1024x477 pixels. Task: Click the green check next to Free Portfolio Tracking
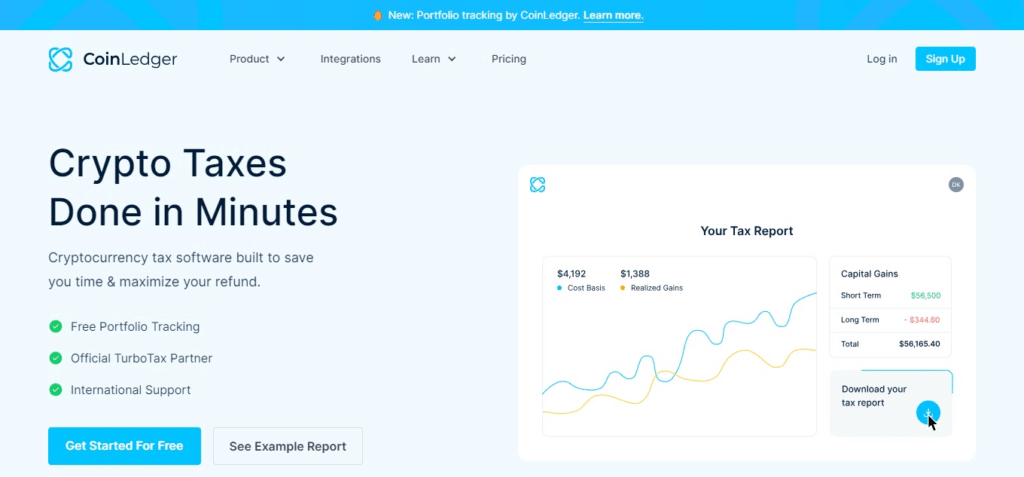coord(55,326)
